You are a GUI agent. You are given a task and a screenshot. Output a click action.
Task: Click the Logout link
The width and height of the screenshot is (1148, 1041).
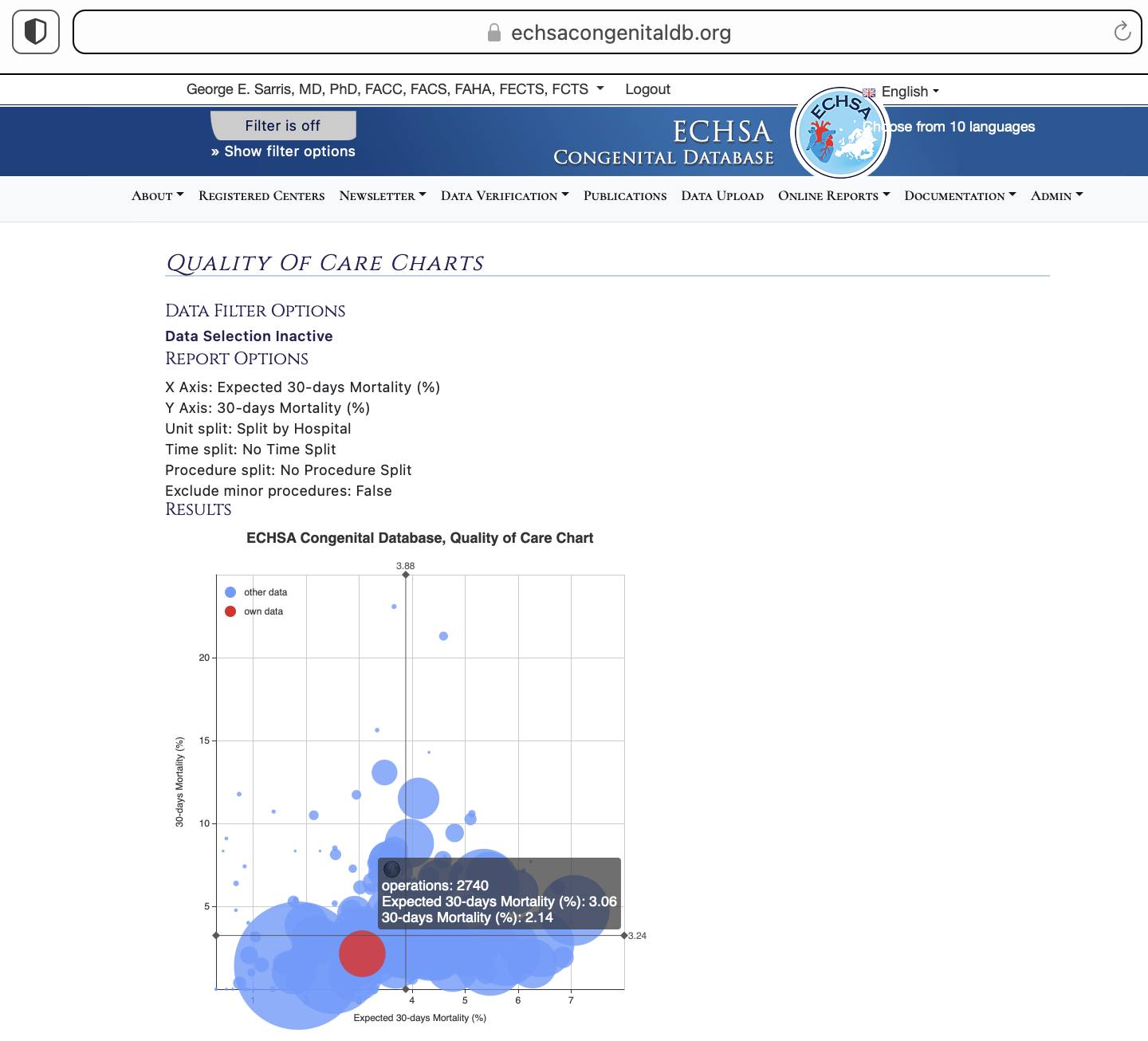[647, 89]
